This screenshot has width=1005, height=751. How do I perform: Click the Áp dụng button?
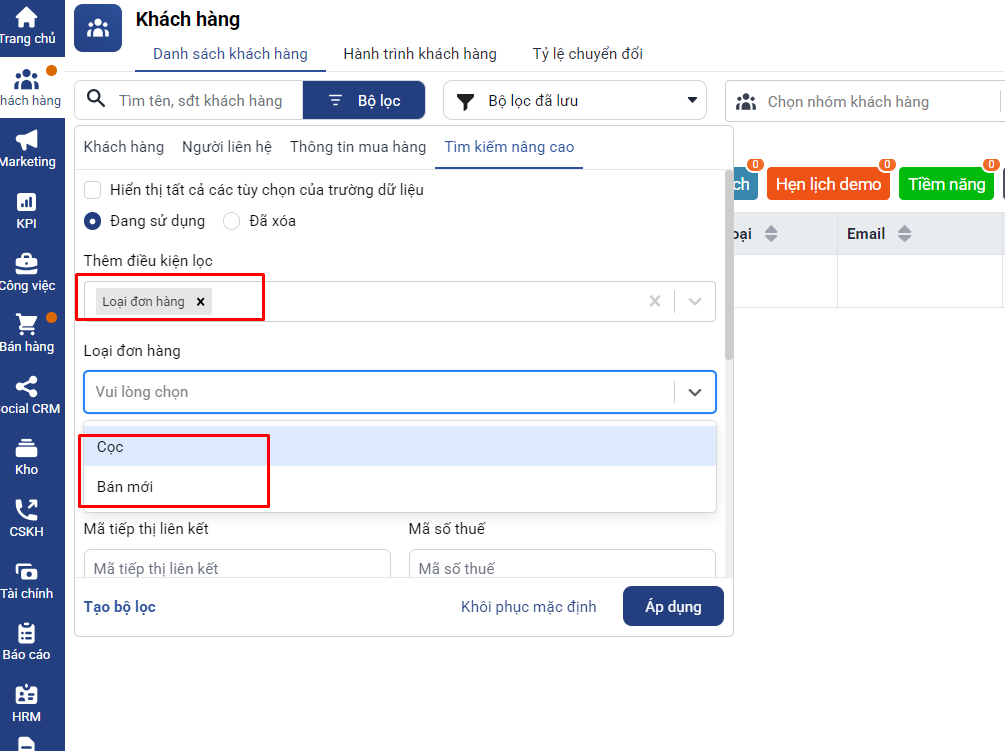(x=673, y=607)
